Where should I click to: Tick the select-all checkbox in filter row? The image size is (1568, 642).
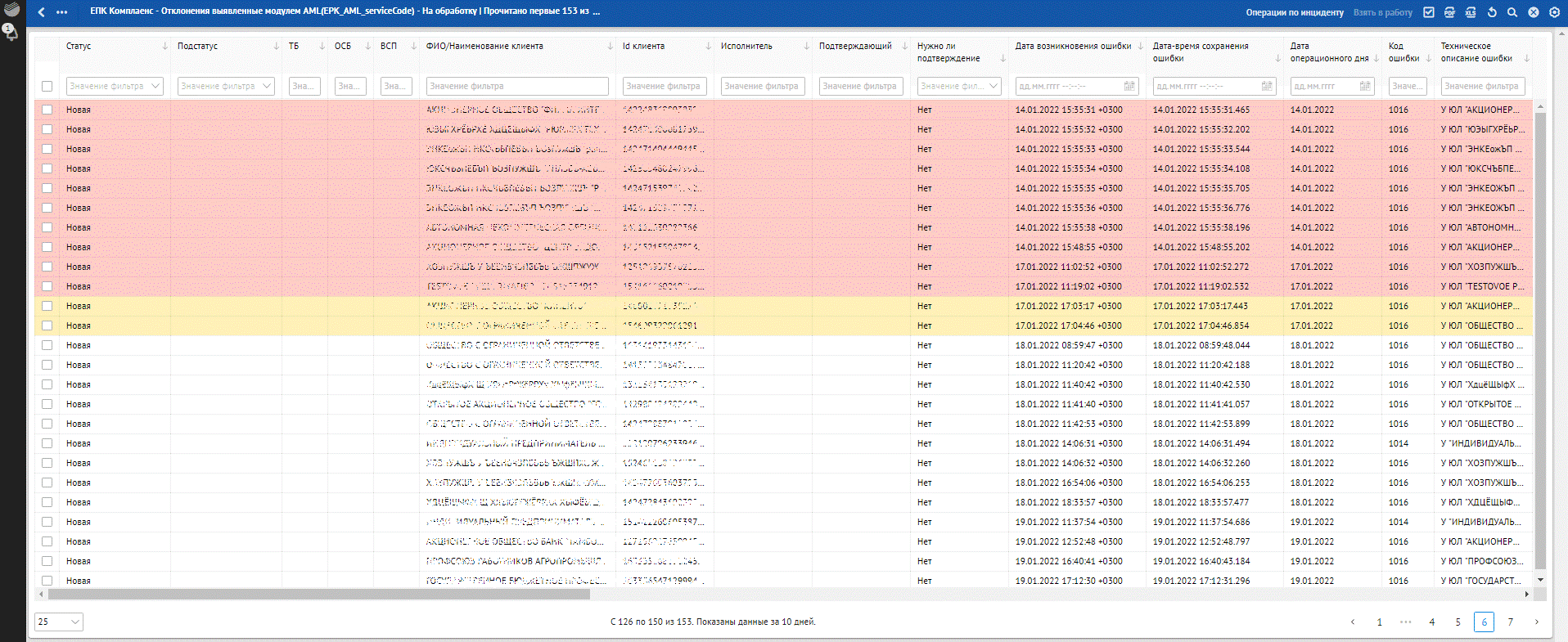point(47,86)
